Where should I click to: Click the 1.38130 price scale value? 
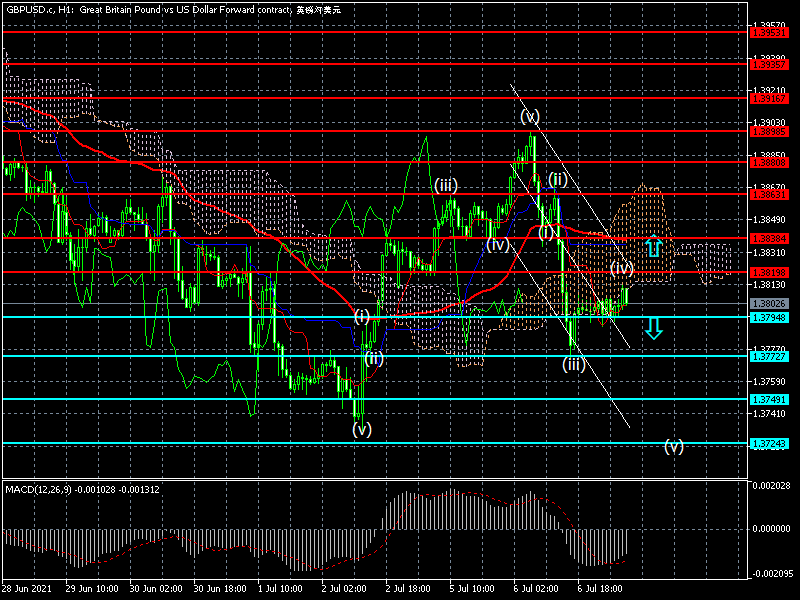point(769,285)
